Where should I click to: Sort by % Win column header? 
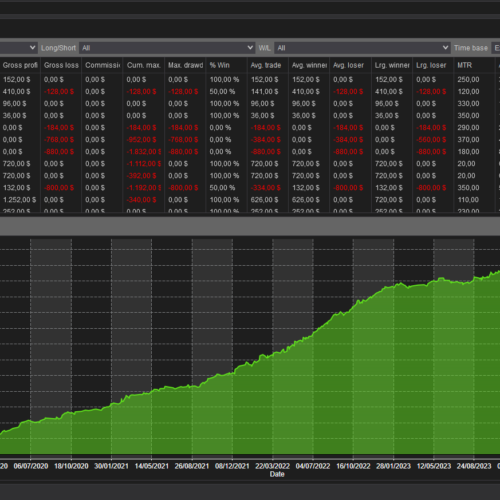tap(227, 65)
